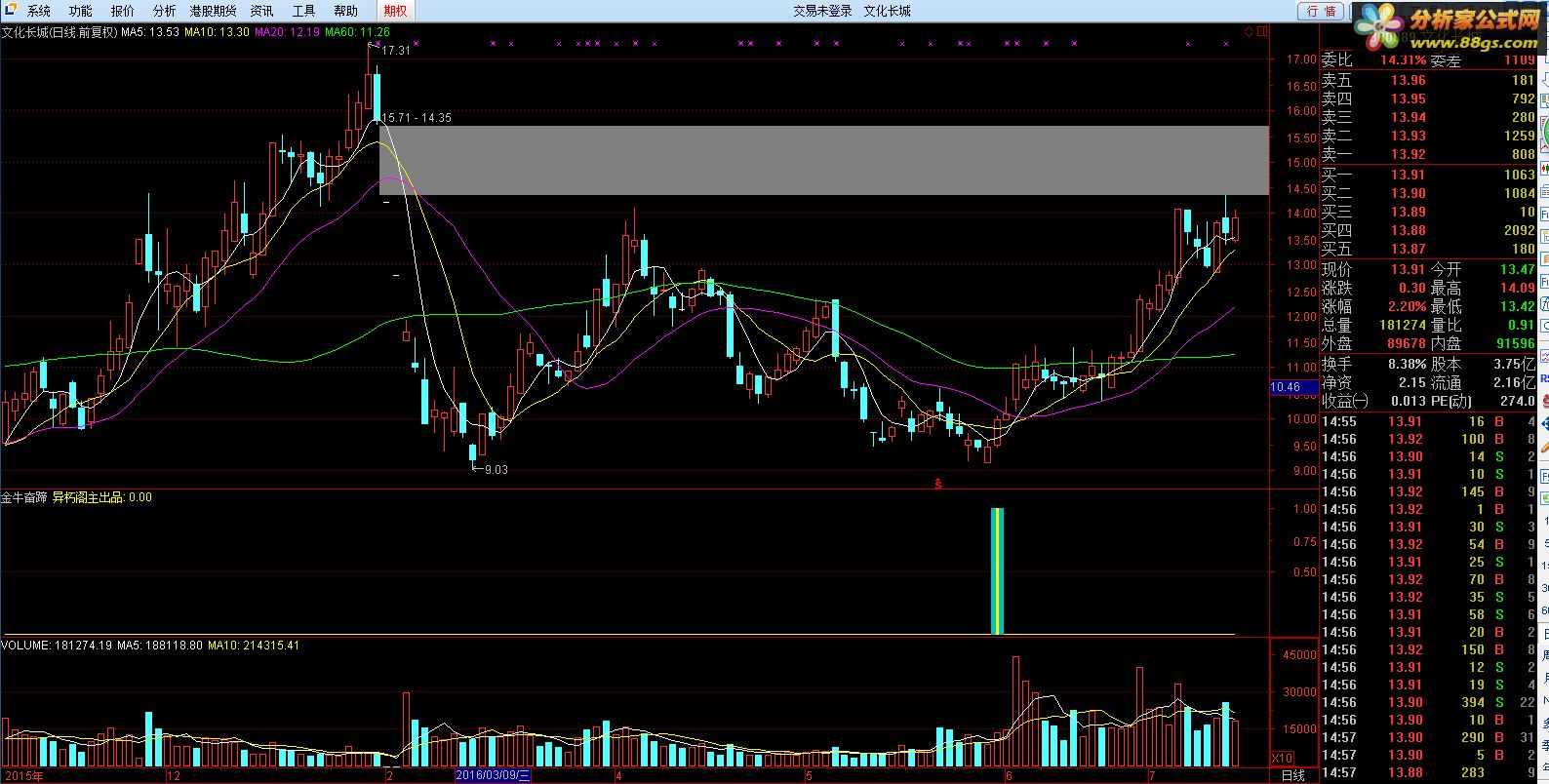Select the 买四 13.88 order row
The image size is (1549, 784).
(x=1428, y=231)
